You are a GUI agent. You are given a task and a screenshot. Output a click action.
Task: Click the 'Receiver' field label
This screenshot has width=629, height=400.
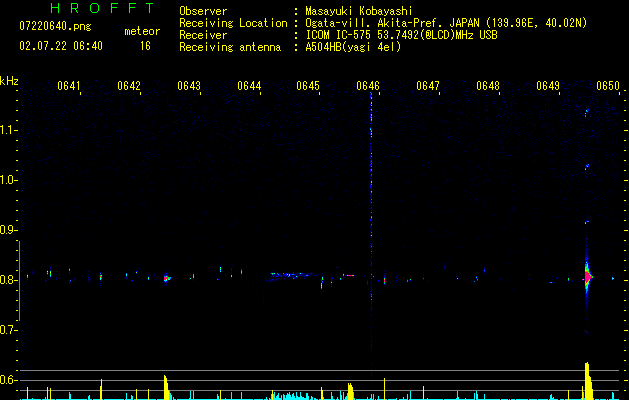click(203, 35)
